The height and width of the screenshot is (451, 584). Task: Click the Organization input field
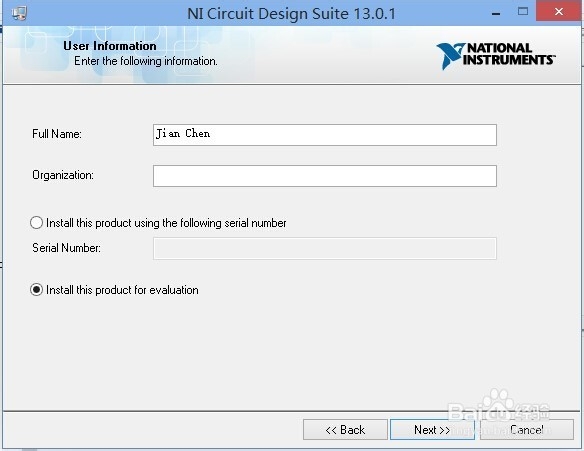click(324, 176)
